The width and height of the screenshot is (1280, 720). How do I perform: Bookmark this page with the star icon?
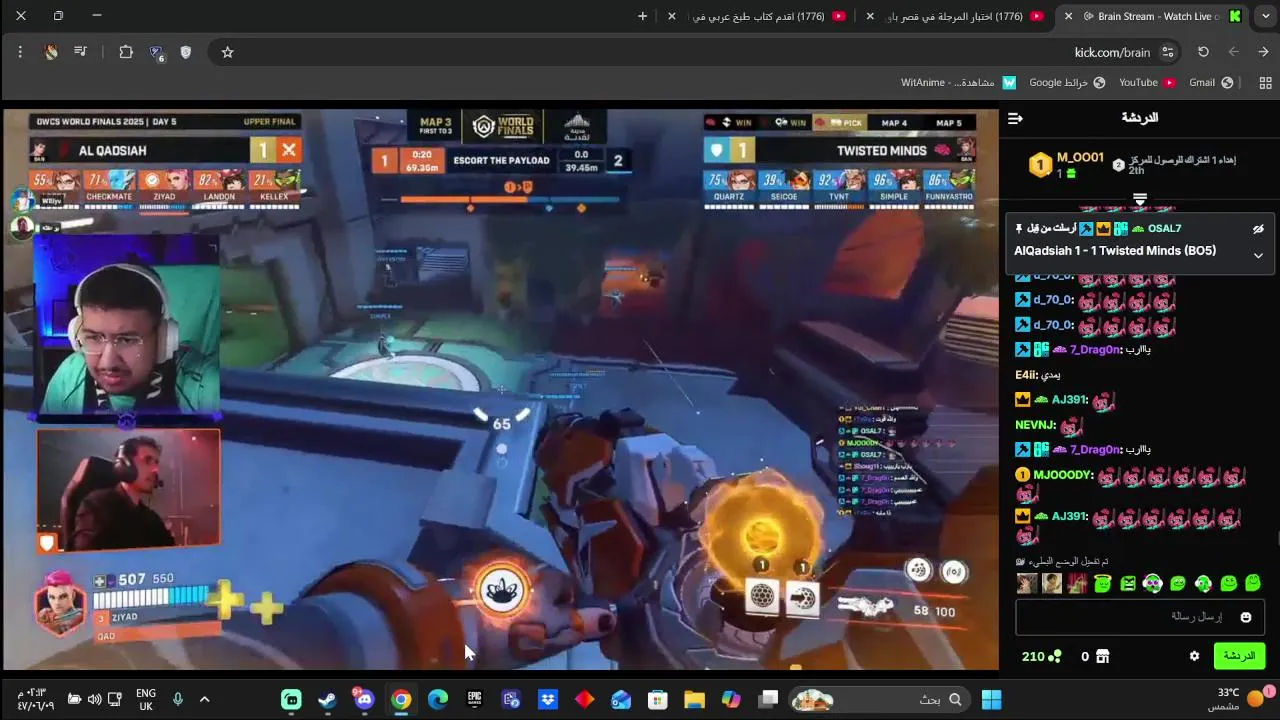coord(227,52)
